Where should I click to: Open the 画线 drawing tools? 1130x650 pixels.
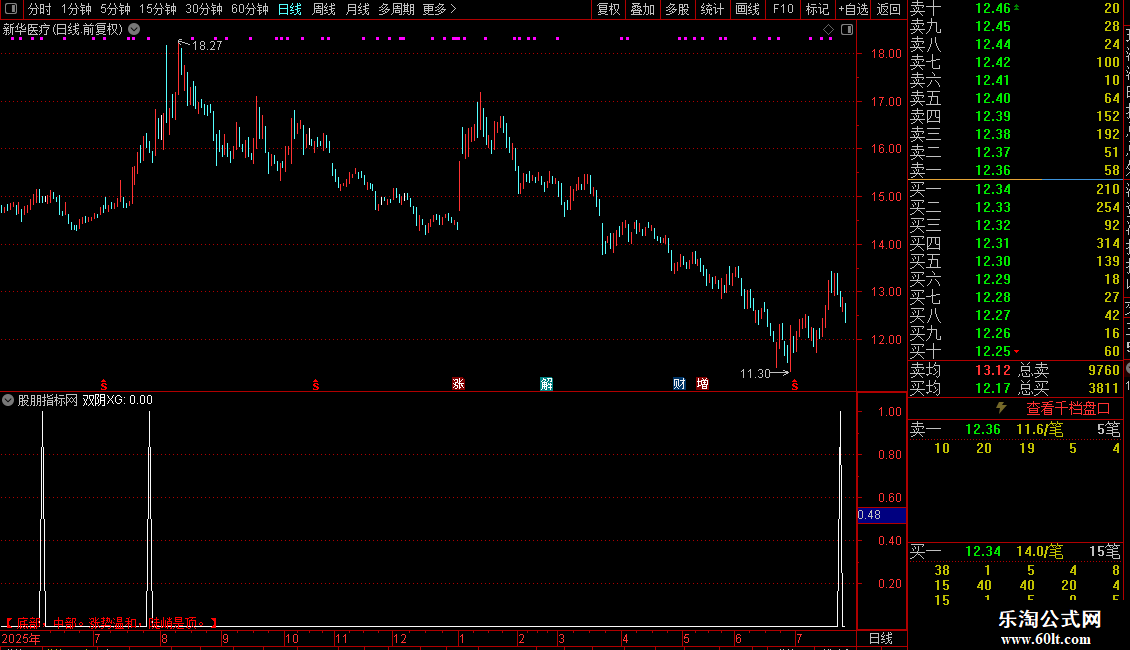coord(747,9)
